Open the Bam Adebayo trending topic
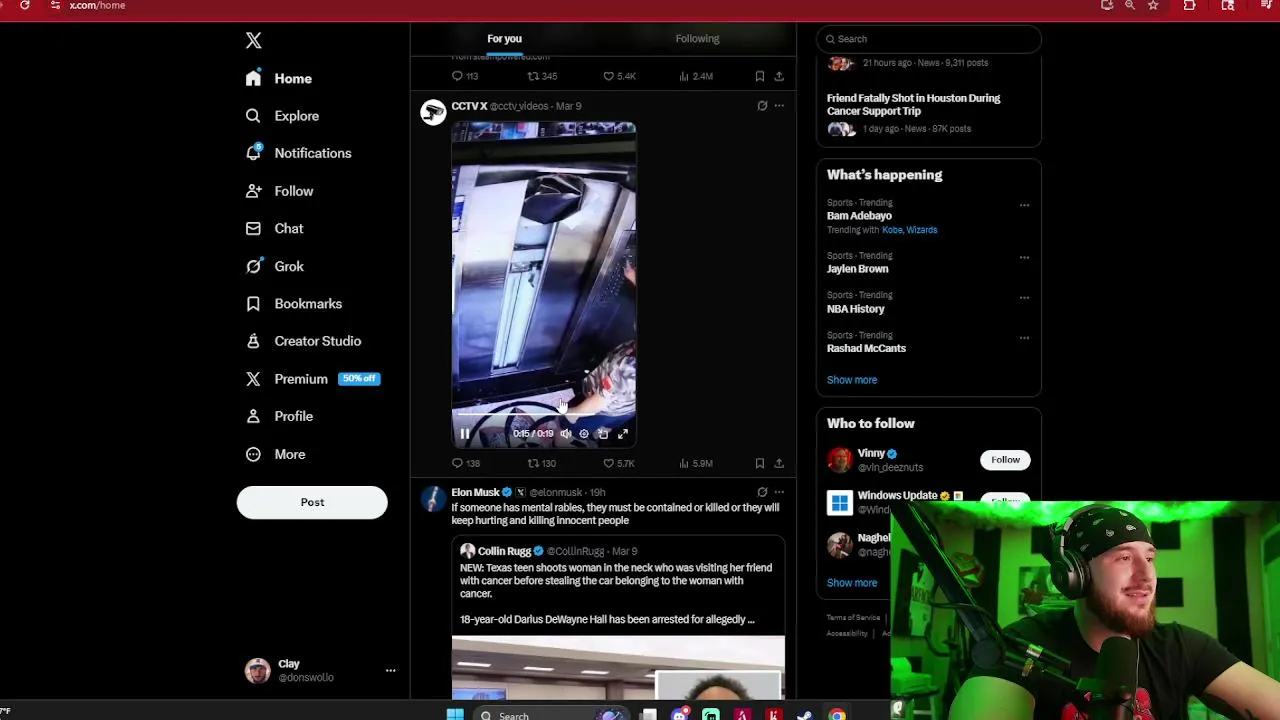The image size is (1280, 720). 859,216
